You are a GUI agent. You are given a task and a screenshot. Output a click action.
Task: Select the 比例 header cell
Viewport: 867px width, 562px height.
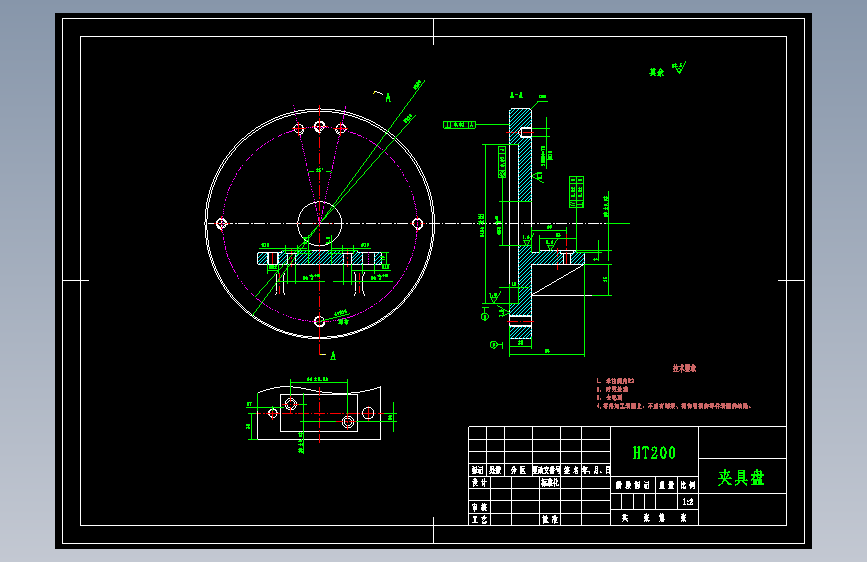688,485
